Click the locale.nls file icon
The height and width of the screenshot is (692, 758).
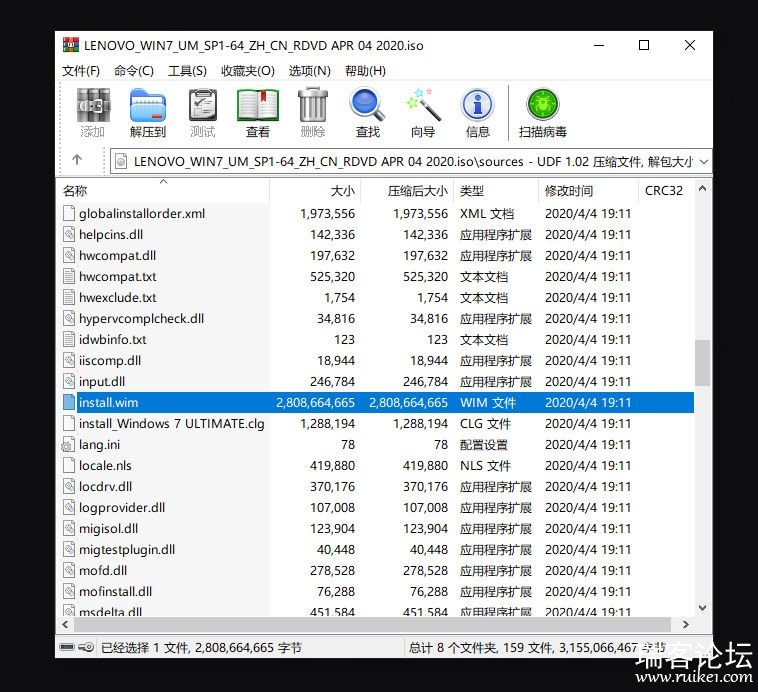[x=70, y=466]
